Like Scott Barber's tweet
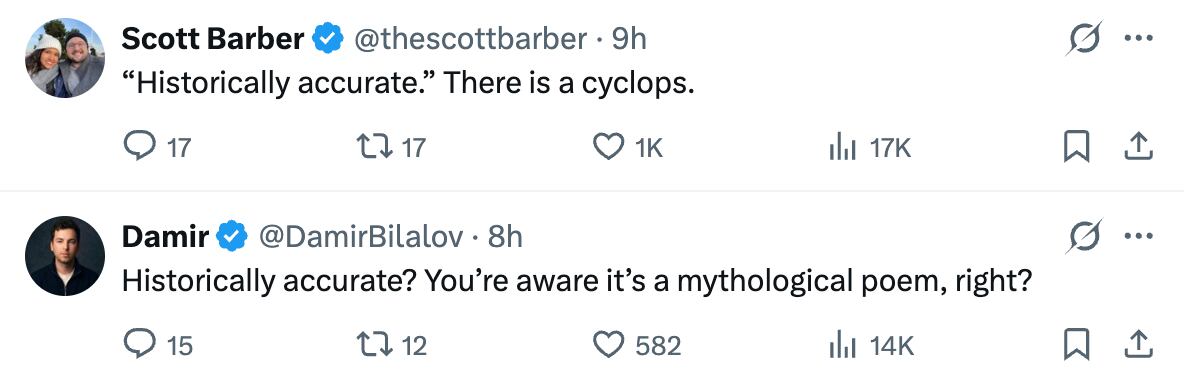 (x=608, y=146)
